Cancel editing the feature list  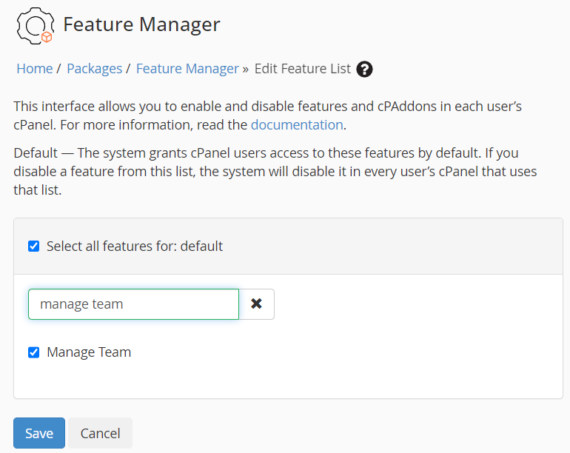point(100,433)
